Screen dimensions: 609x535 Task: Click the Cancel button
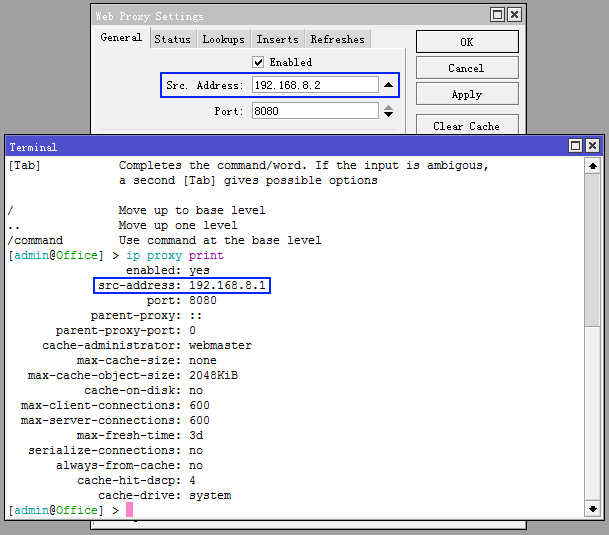467,68
